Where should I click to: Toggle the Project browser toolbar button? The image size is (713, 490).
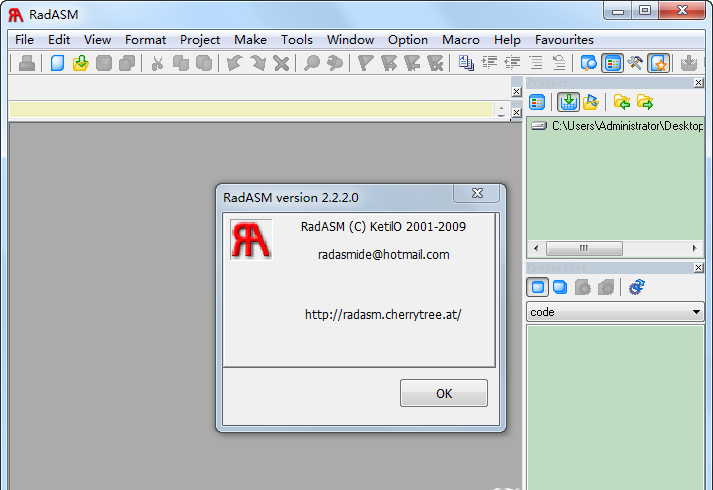click(613, 63)
